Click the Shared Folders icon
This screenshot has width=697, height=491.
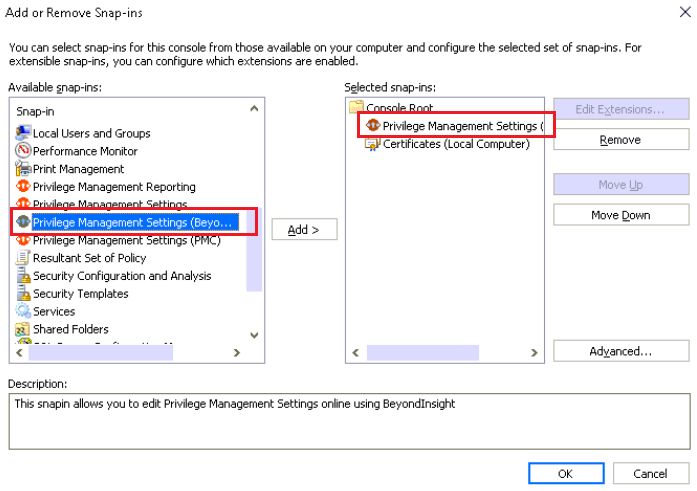pos(23,329)
